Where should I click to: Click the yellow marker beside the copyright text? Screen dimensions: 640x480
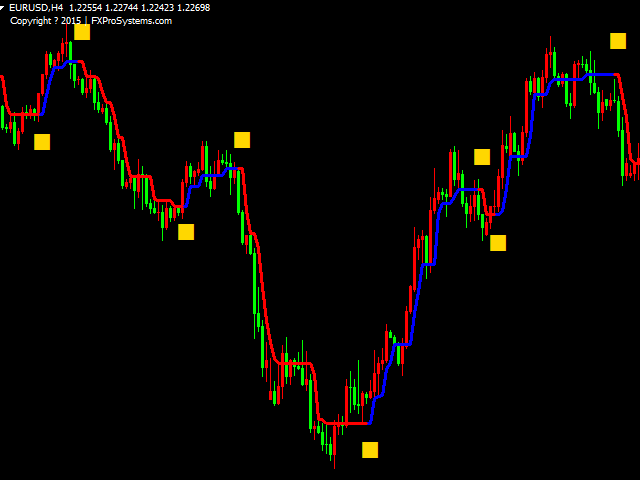pyautogui.click(x=82, y=32)
